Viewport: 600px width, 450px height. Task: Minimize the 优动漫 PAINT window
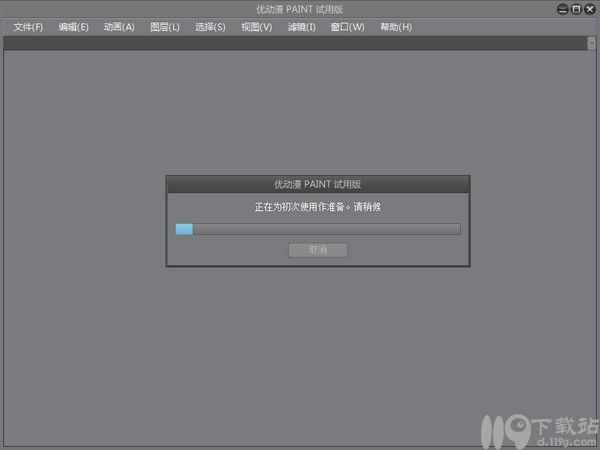pos(562,9)
